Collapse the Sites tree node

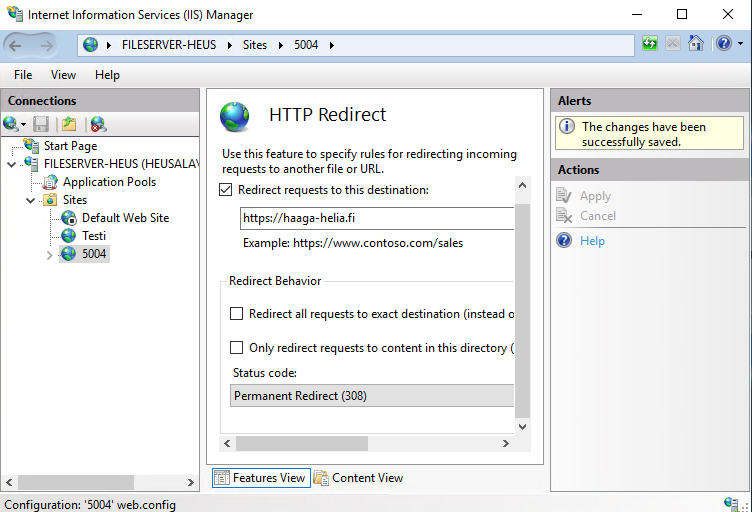(x=31, y=200)
